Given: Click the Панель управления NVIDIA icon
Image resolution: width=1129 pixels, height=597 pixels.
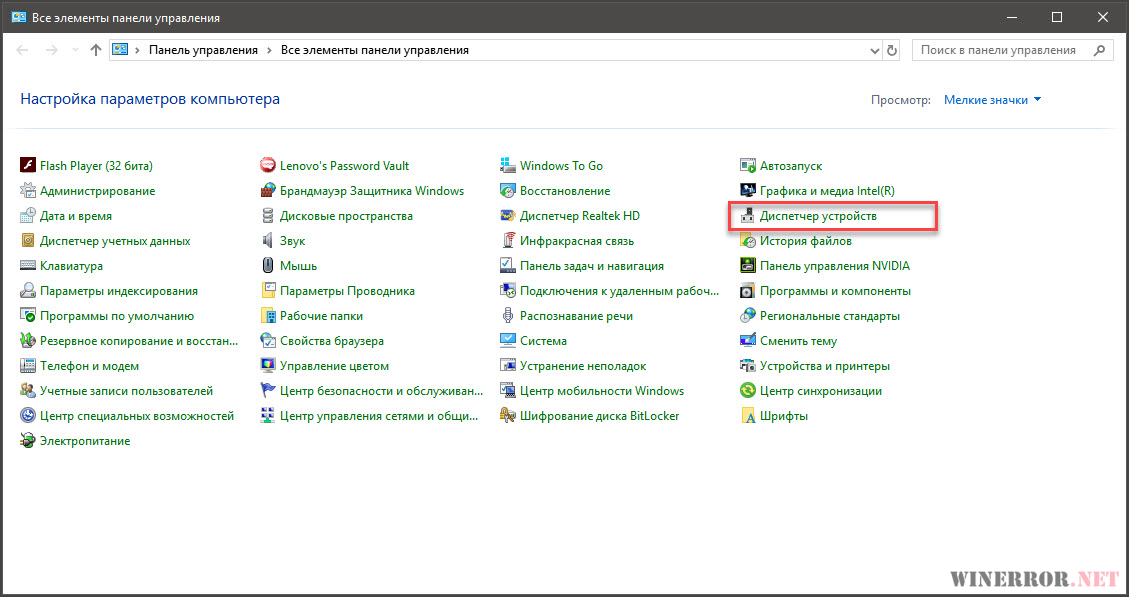Looking at the screenshot, I should click(x=748, y=266).
